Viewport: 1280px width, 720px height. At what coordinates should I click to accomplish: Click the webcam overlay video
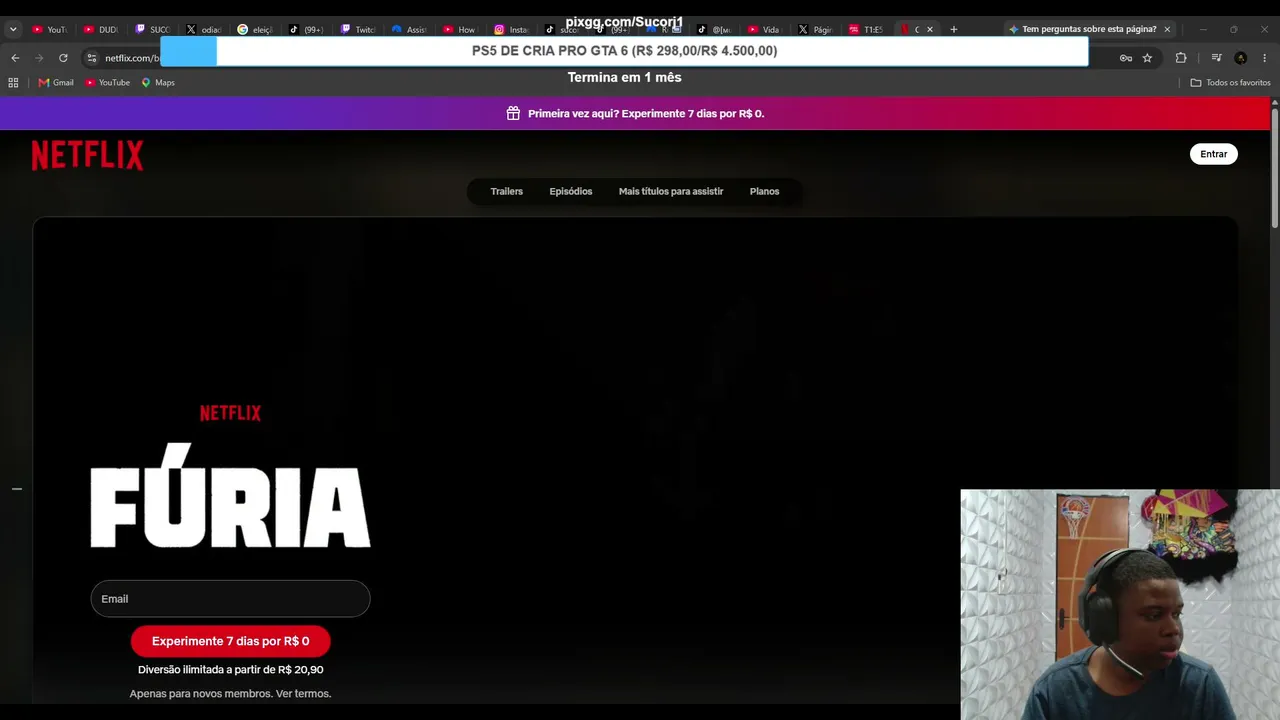(1120, 604)
